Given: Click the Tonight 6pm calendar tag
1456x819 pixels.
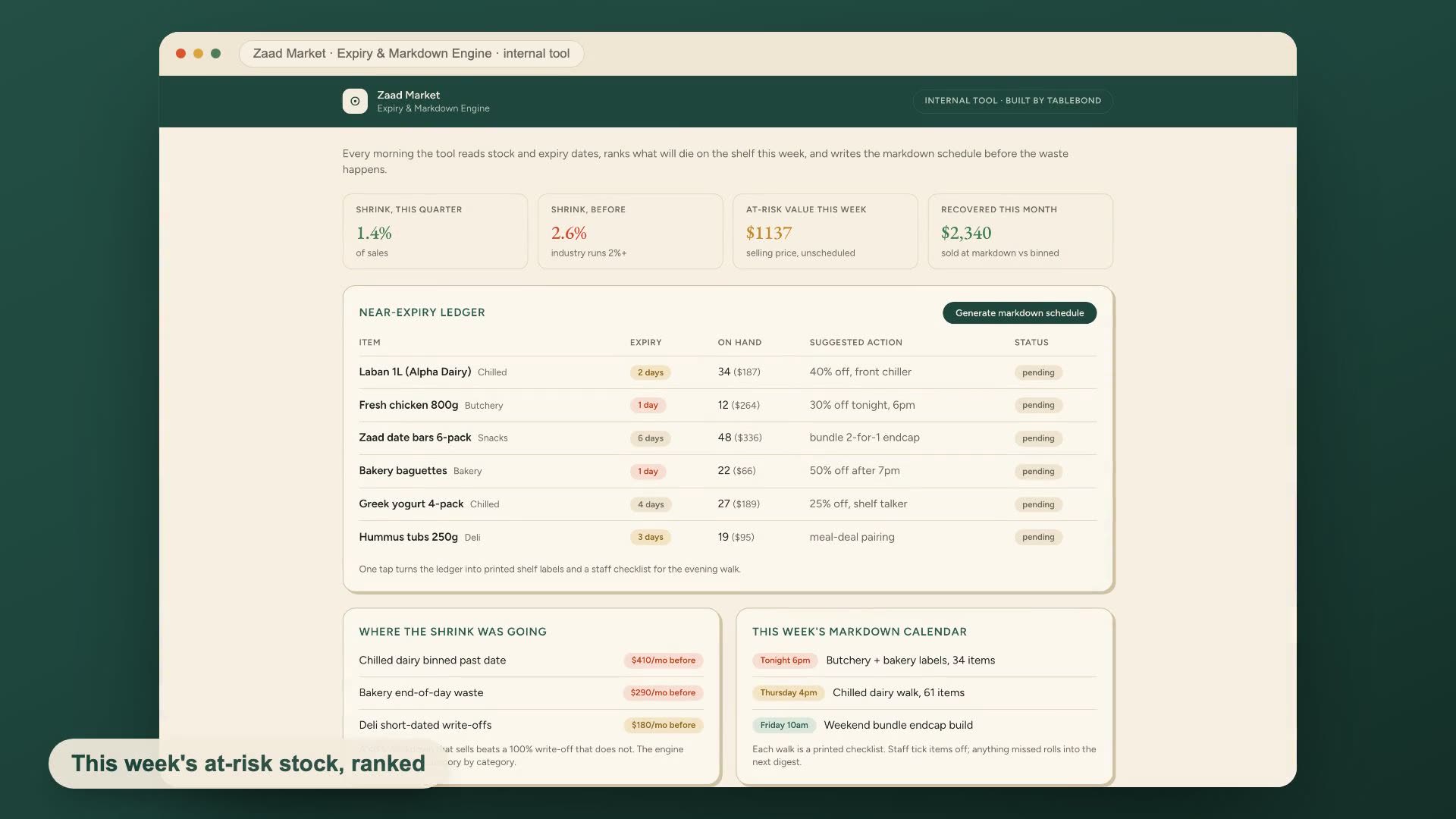Looking at the screenshot, I should click(785, 661).
